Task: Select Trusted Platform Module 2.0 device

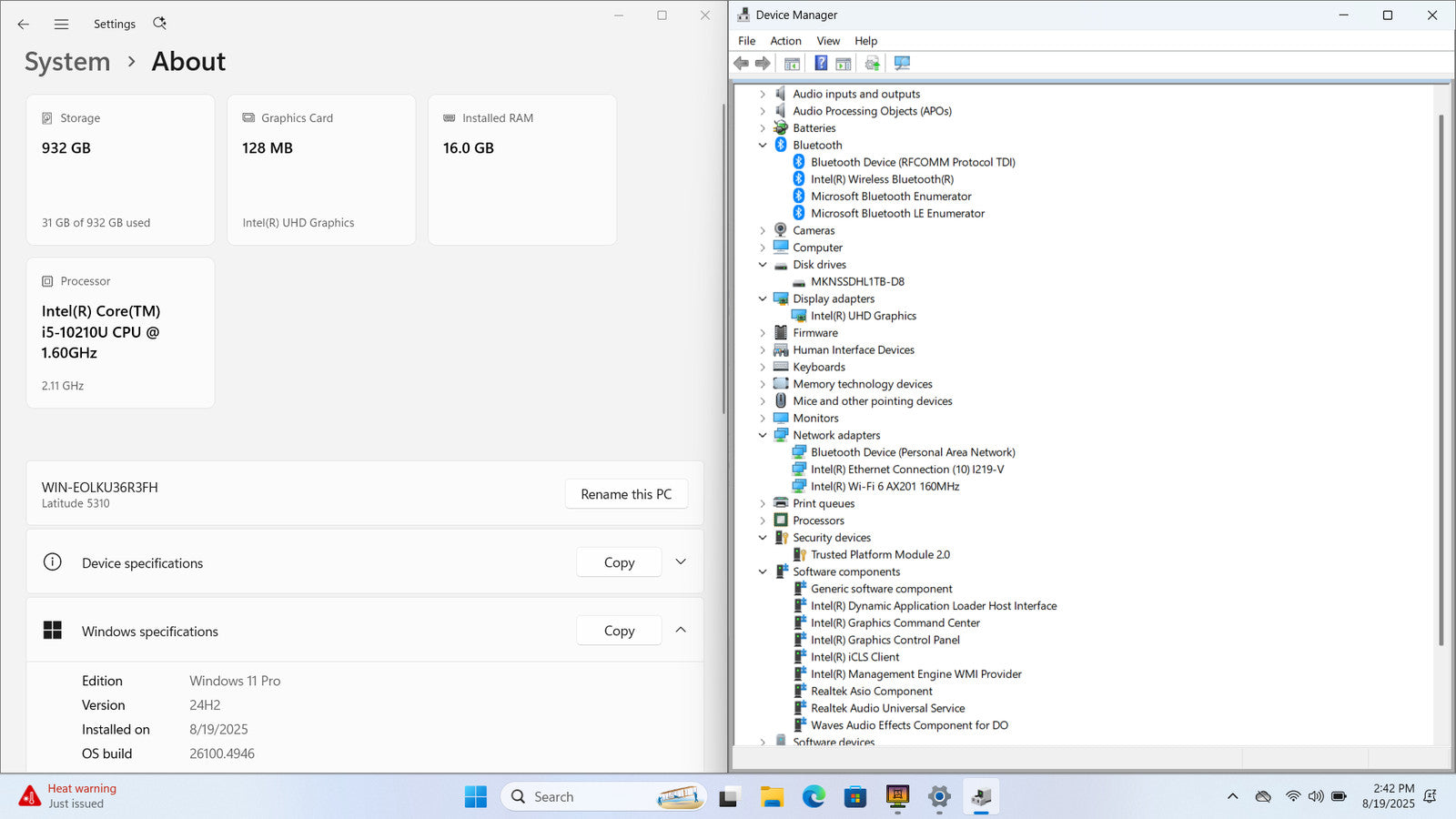Action: tap(879, 554)
